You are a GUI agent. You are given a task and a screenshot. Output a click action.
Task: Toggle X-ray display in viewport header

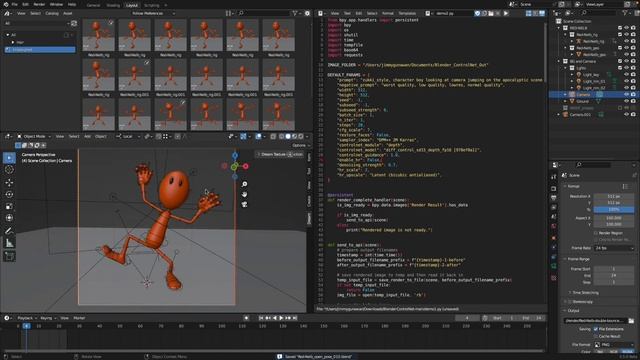click(273, 136)
